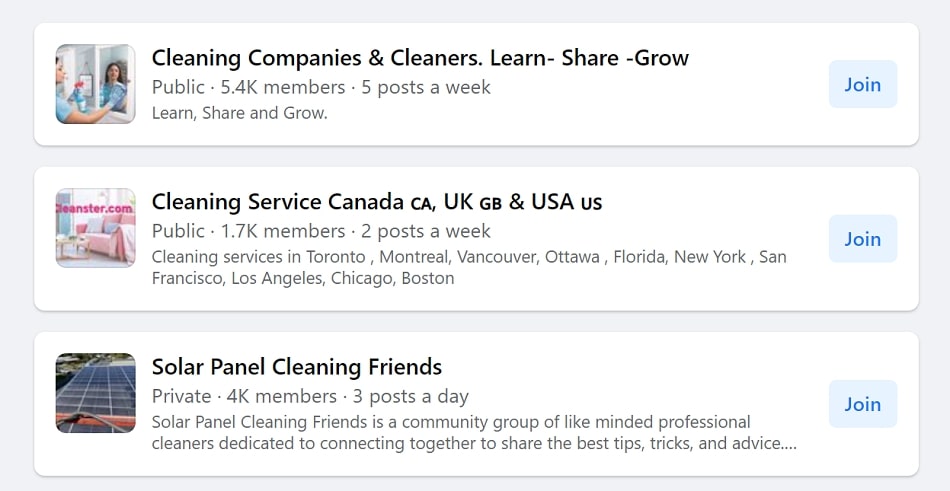The height and width of the screenshot is (491, 950).
Task: Join the Cleaning Service Canada, UK & USA group
Action: click(x=863, y=239)
